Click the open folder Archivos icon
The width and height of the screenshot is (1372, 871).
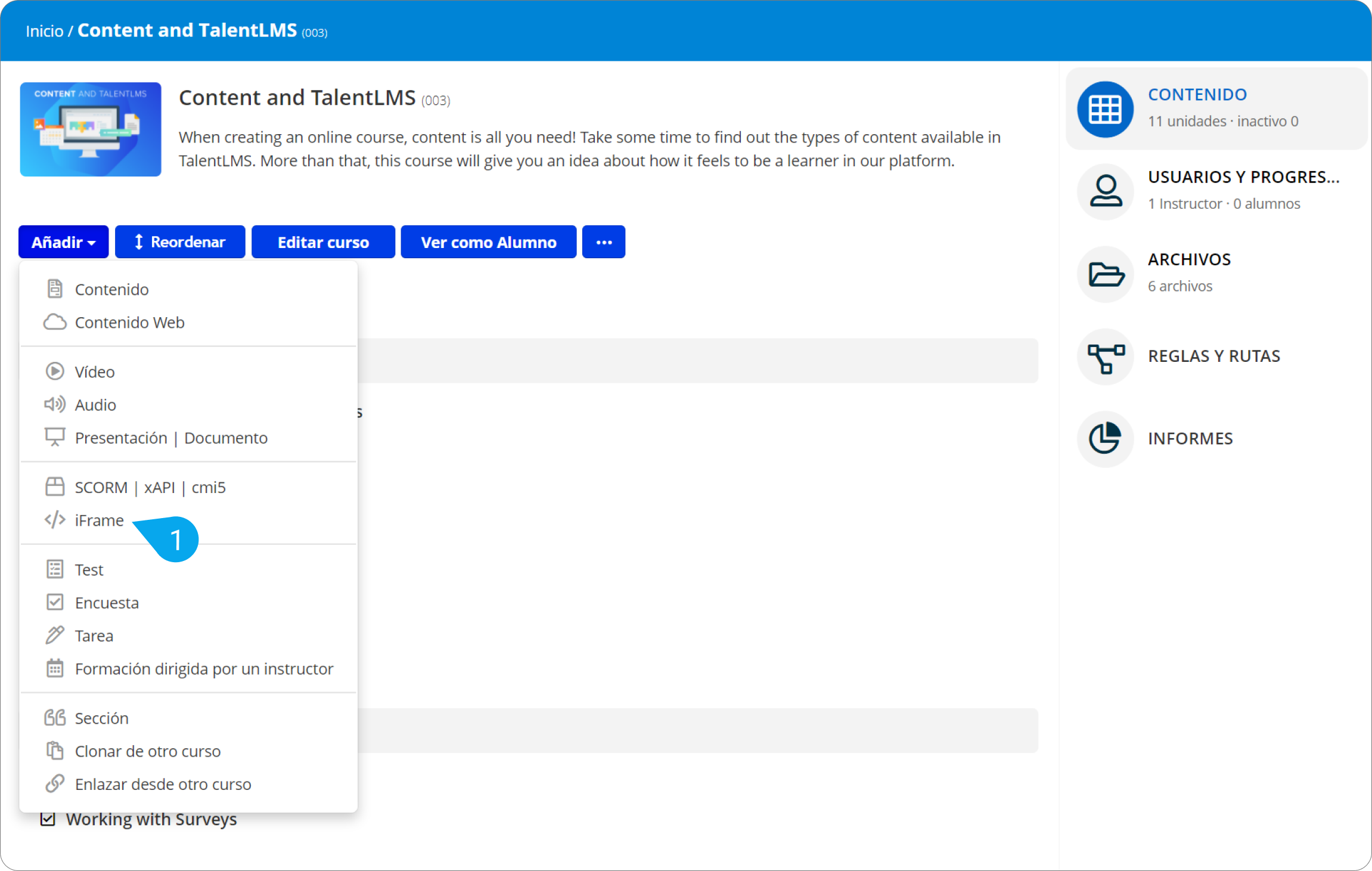1105,274
